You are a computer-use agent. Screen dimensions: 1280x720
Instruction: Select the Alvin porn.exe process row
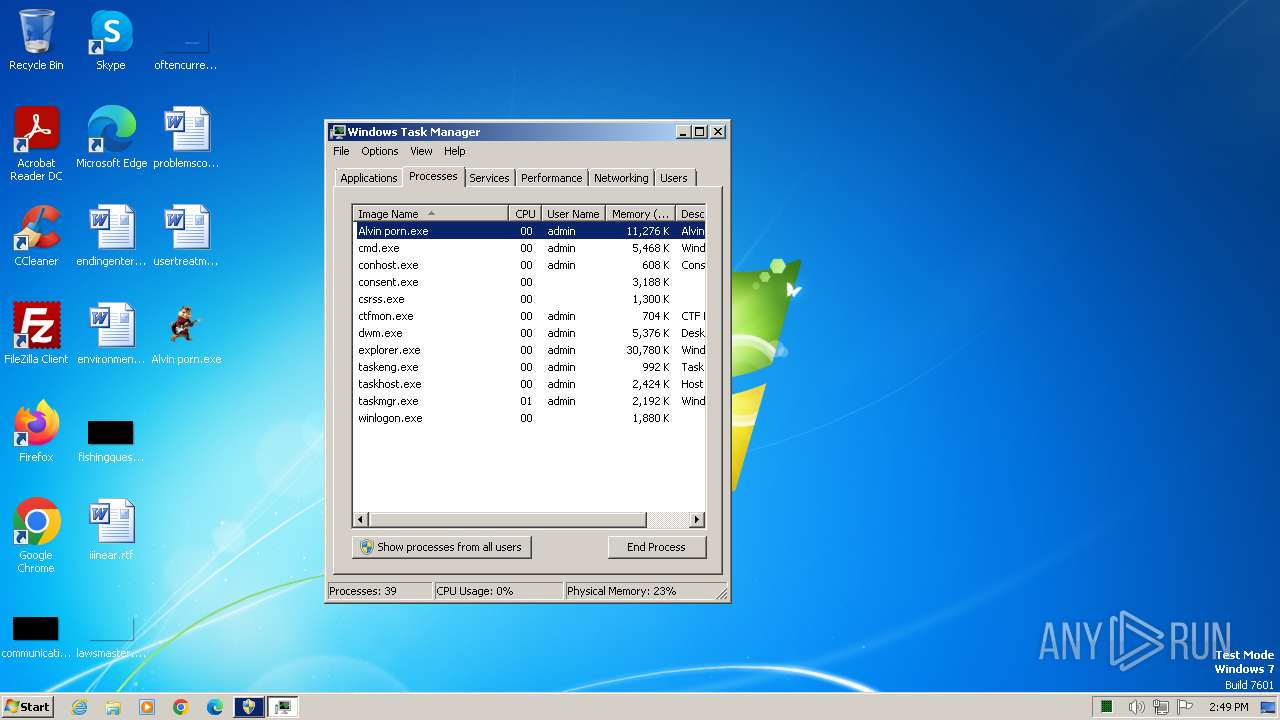click(x=530, y=231)
